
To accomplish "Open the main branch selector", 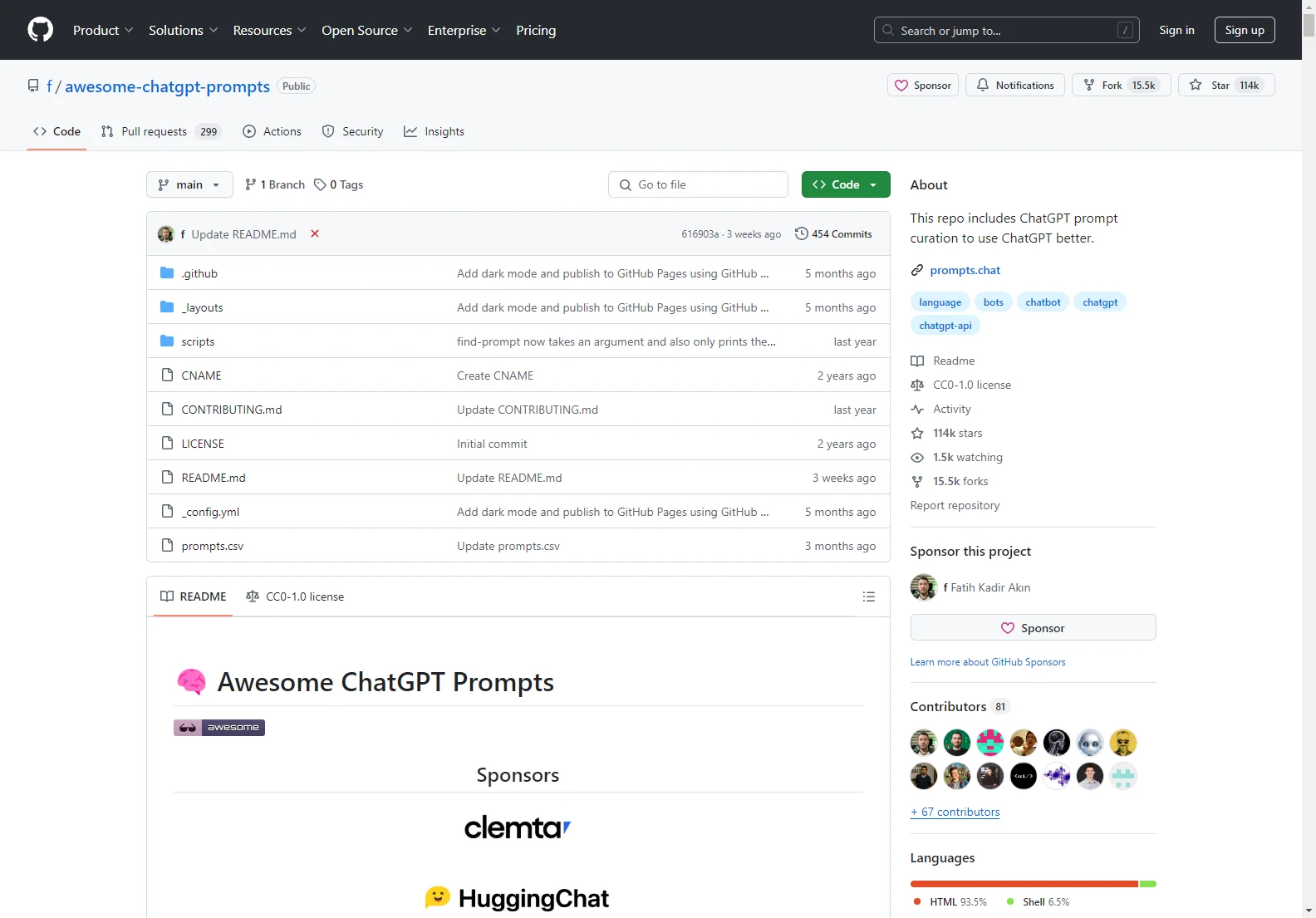I will 189,184.
